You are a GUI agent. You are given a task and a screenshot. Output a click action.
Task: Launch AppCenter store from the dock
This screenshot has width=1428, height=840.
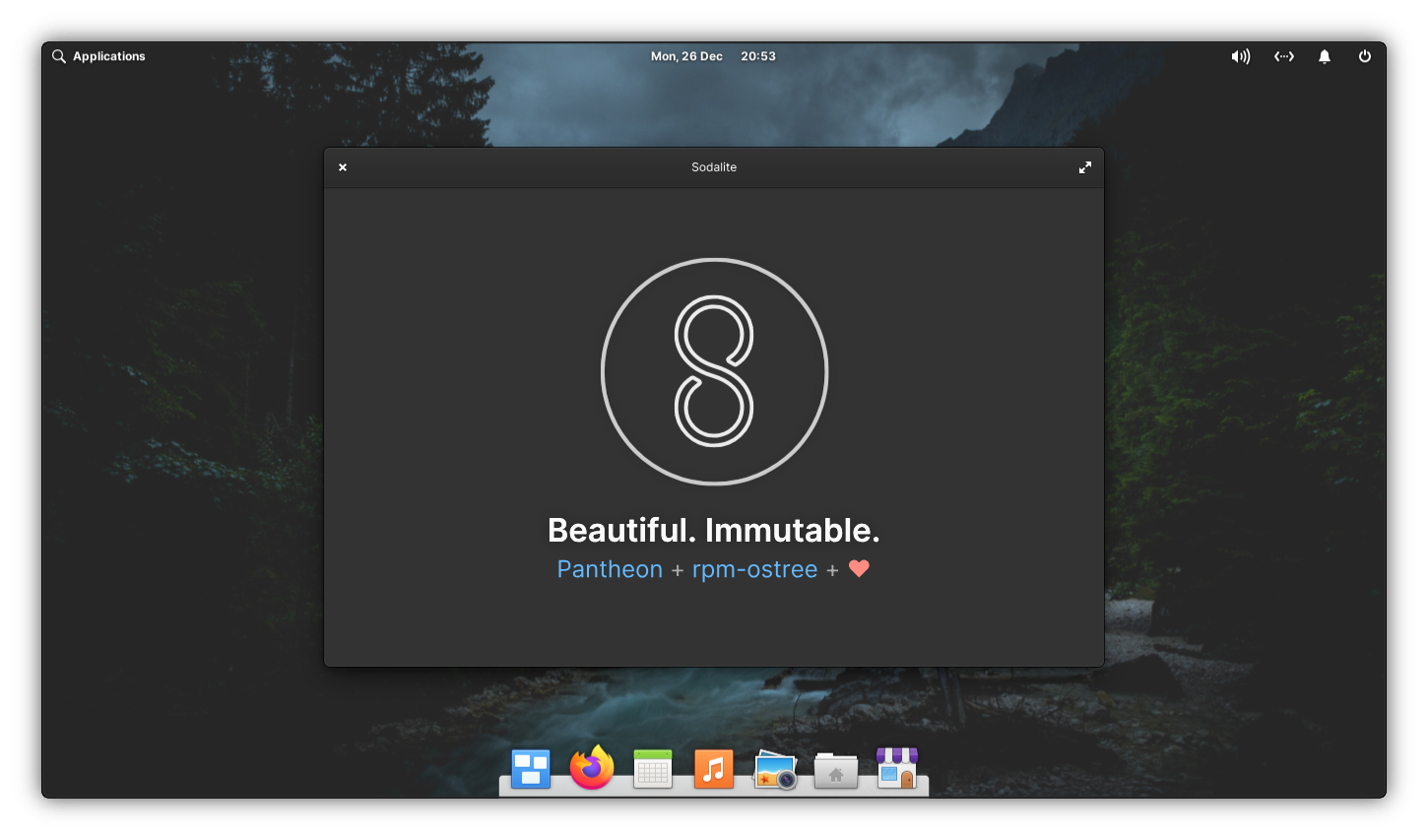(x=897, y=769)
